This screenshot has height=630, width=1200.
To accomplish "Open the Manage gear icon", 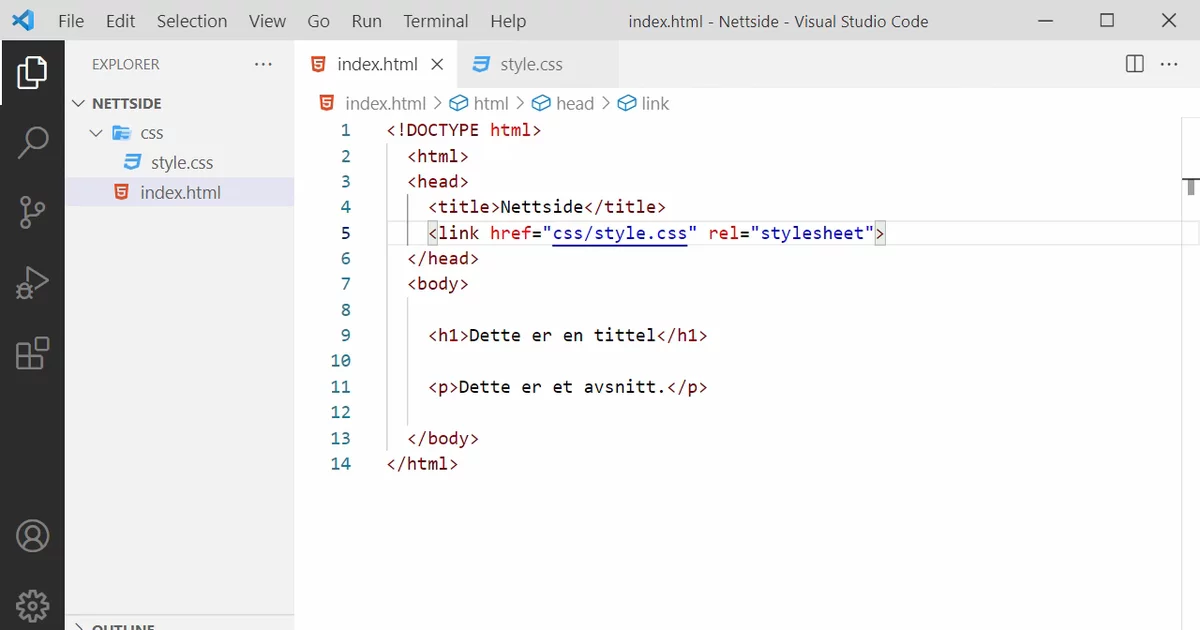I will pyautogui.click(x=32, y=604).
